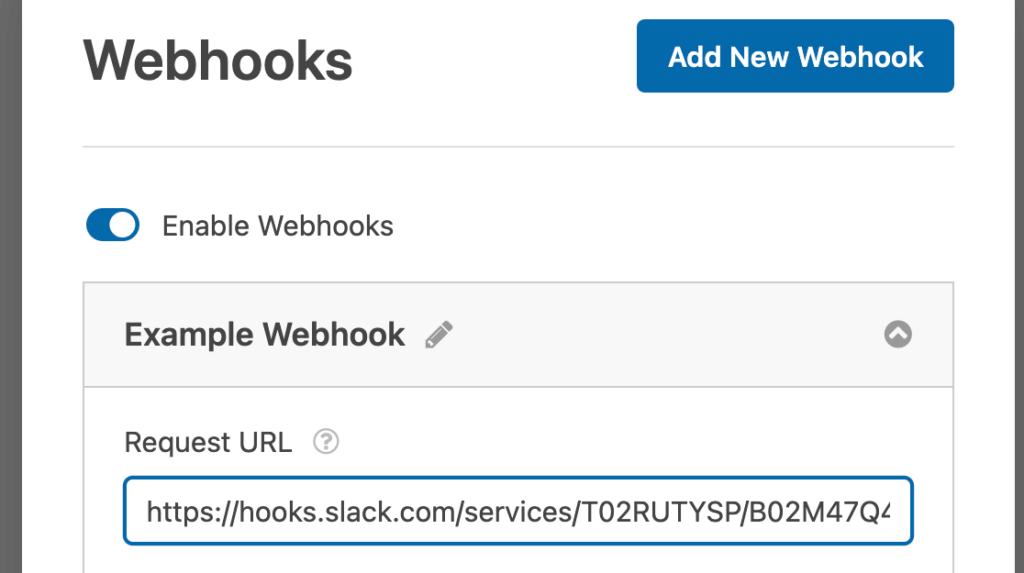
Task: Click the Request URL field label
Action: coord(208,442)
